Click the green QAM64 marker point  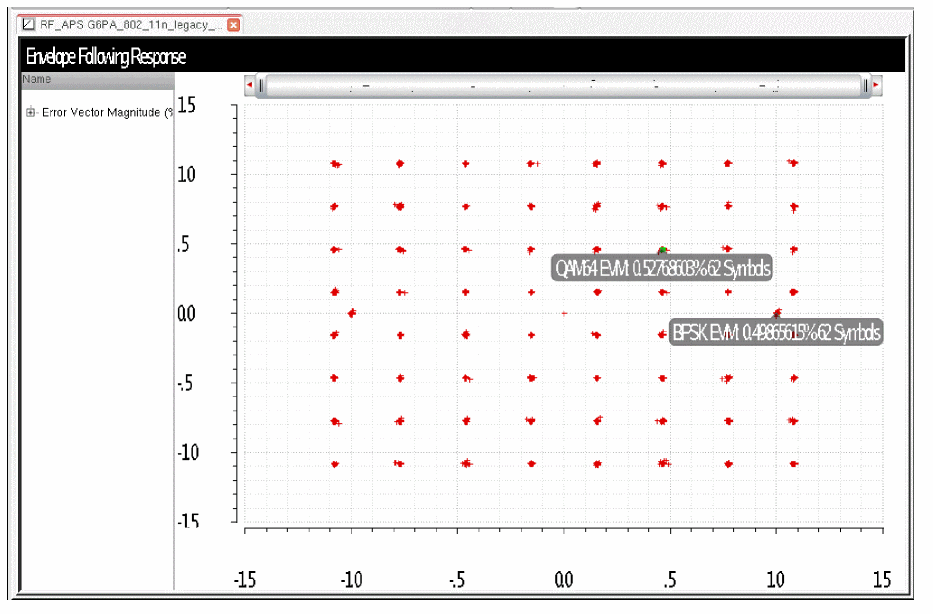click(x=662, y=250)
